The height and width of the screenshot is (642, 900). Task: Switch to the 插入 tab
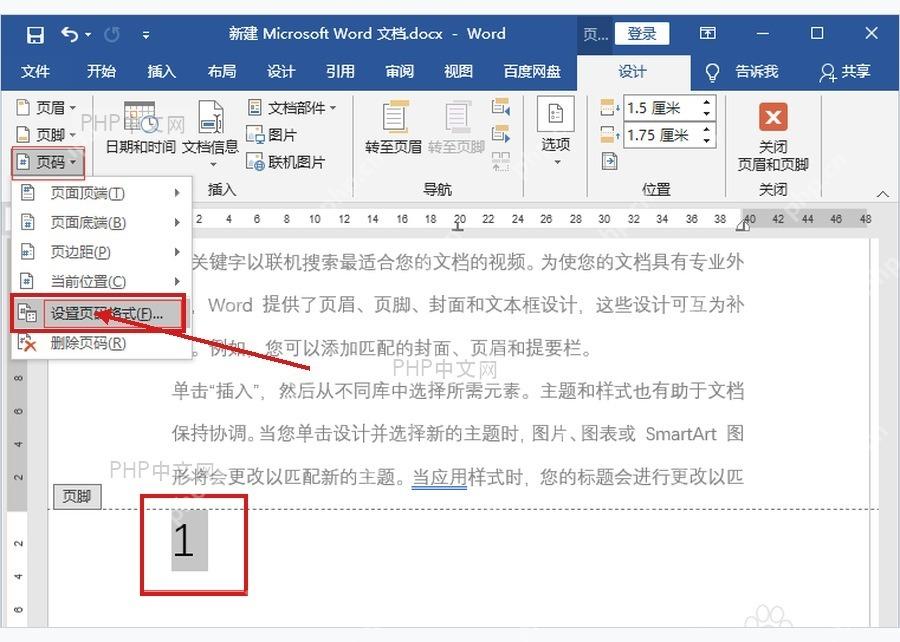tap(161, 72)
